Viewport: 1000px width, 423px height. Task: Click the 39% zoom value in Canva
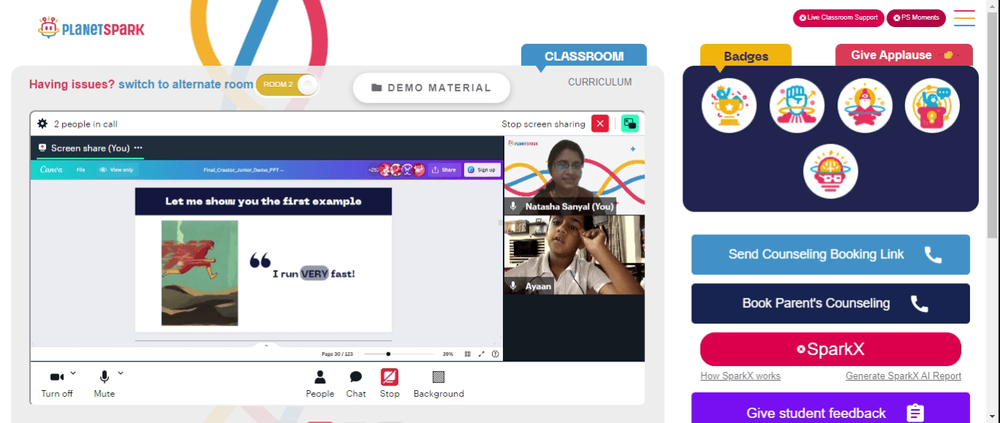click(x=448, y=354)
